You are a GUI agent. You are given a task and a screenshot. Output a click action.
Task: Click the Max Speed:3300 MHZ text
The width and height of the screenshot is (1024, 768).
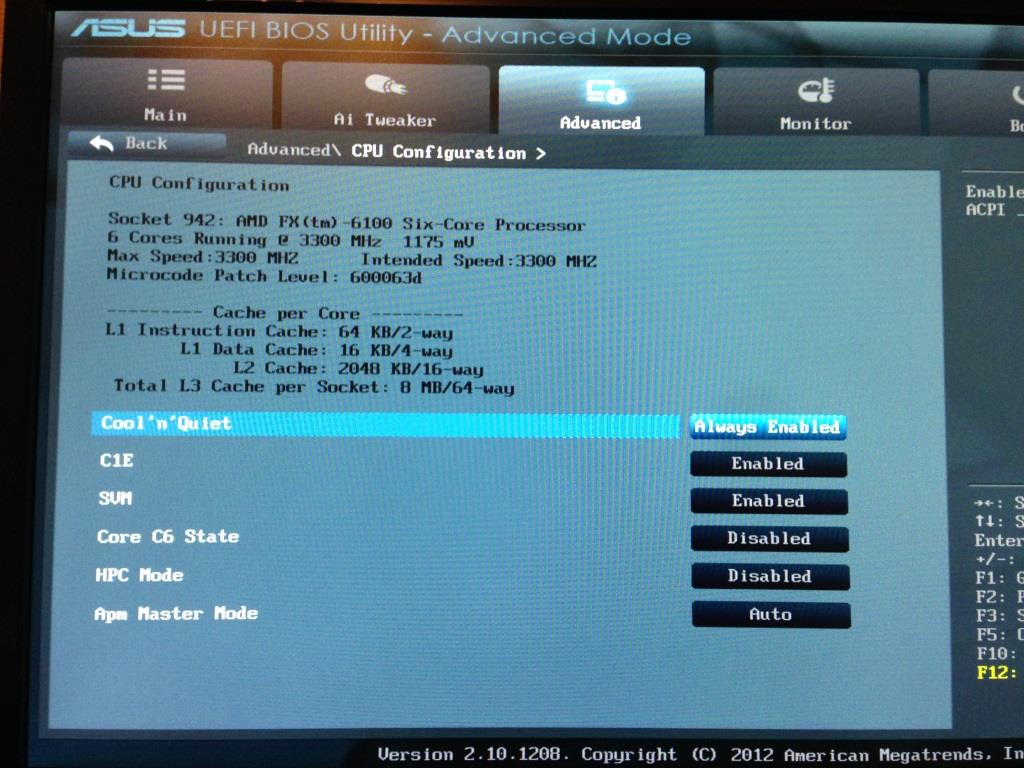202,257
